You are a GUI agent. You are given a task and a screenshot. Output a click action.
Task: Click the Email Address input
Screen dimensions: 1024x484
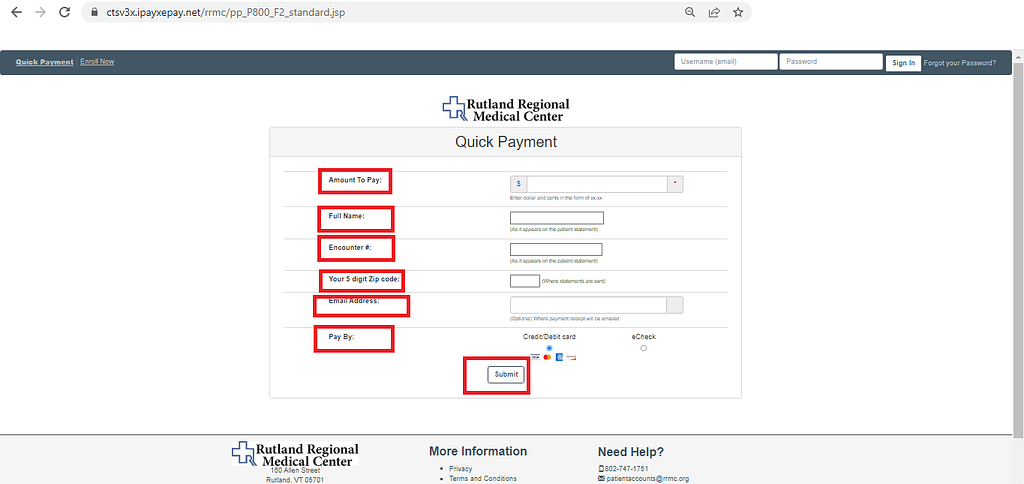click(588, 305)
